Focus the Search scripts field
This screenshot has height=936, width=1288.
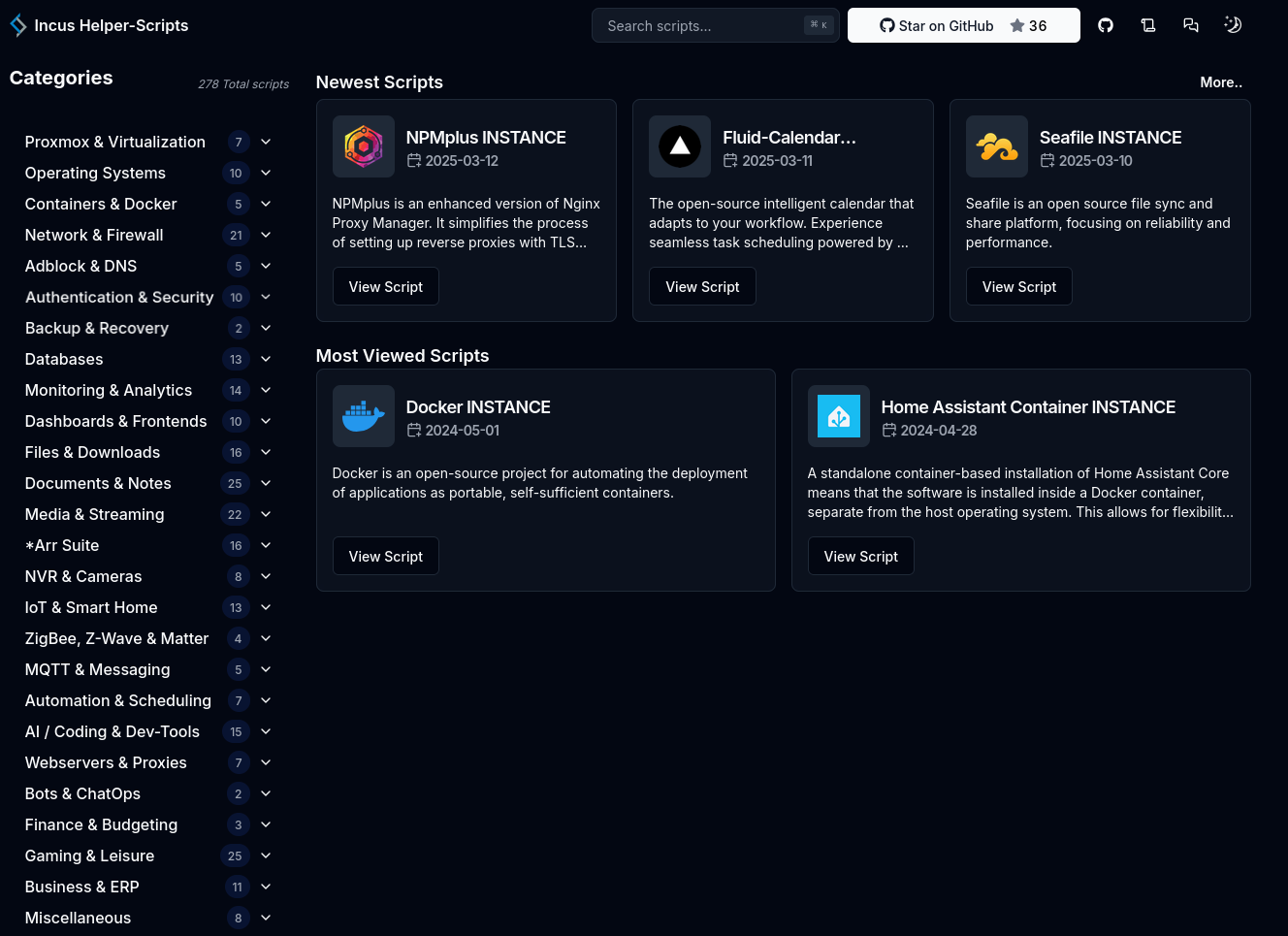716,25
